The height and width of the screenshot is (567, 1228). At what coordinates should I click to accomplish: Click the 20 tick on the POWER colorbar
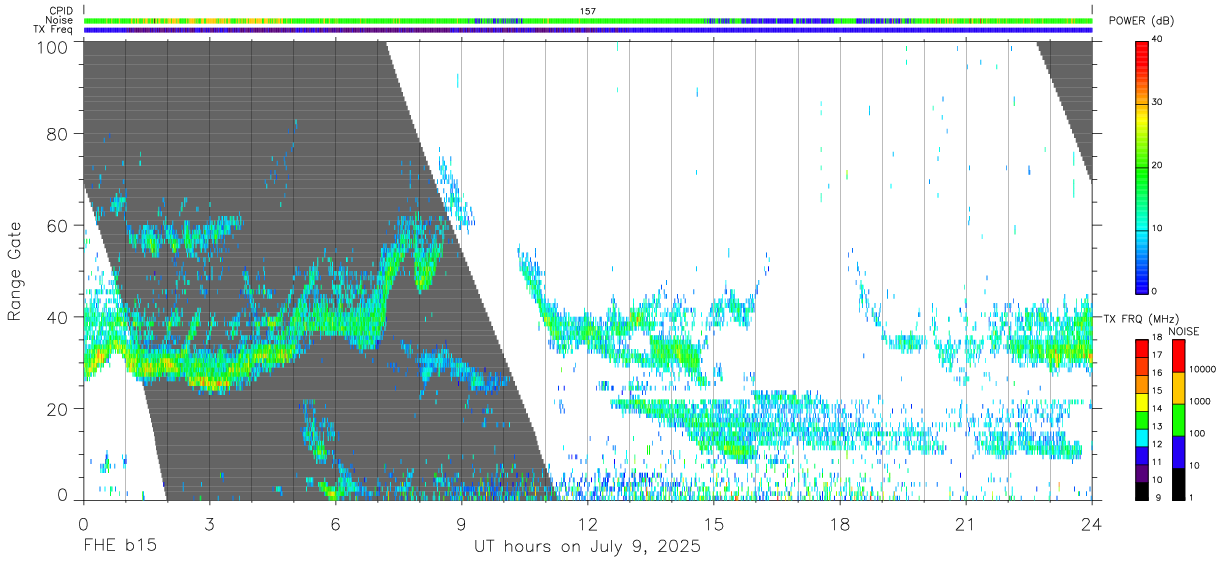point(1158,166)
